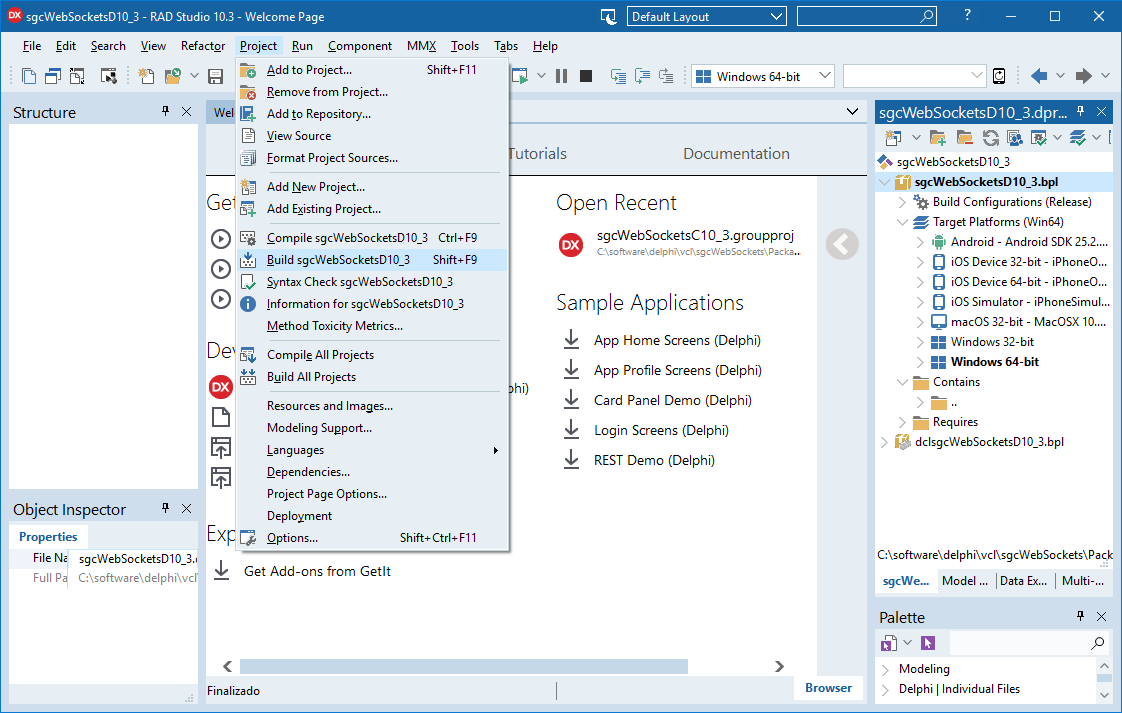Click the Activate platform layers icon
1122x713 pixels.
(1078, 137)
